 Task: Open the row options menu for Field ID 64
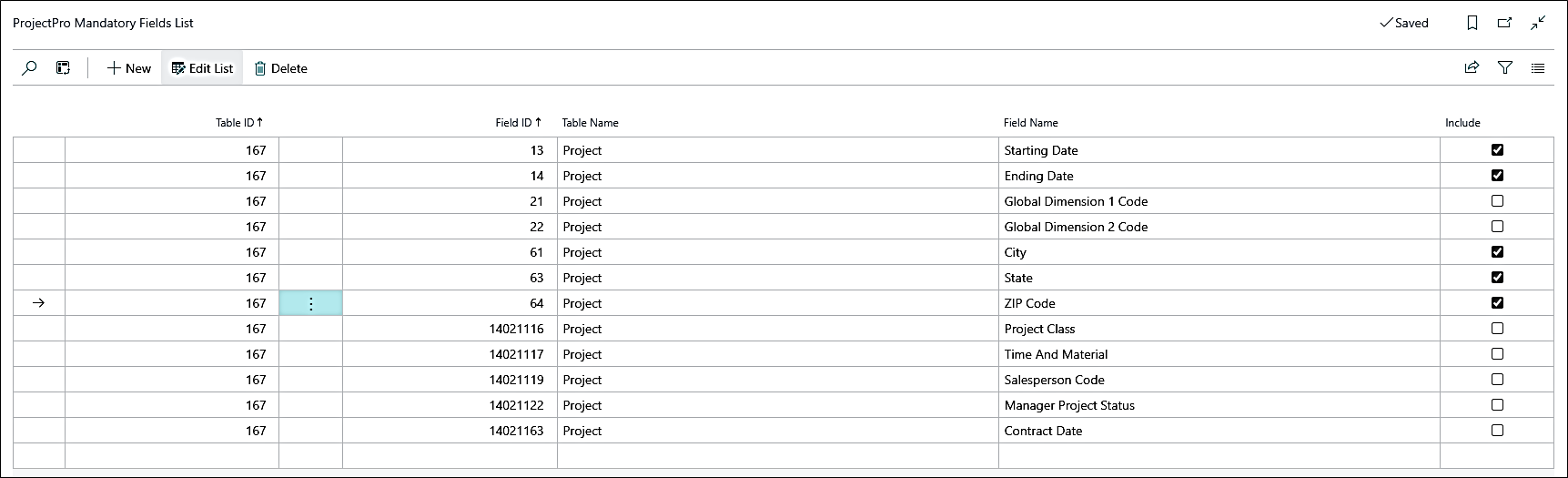click(x=310, y=304)
